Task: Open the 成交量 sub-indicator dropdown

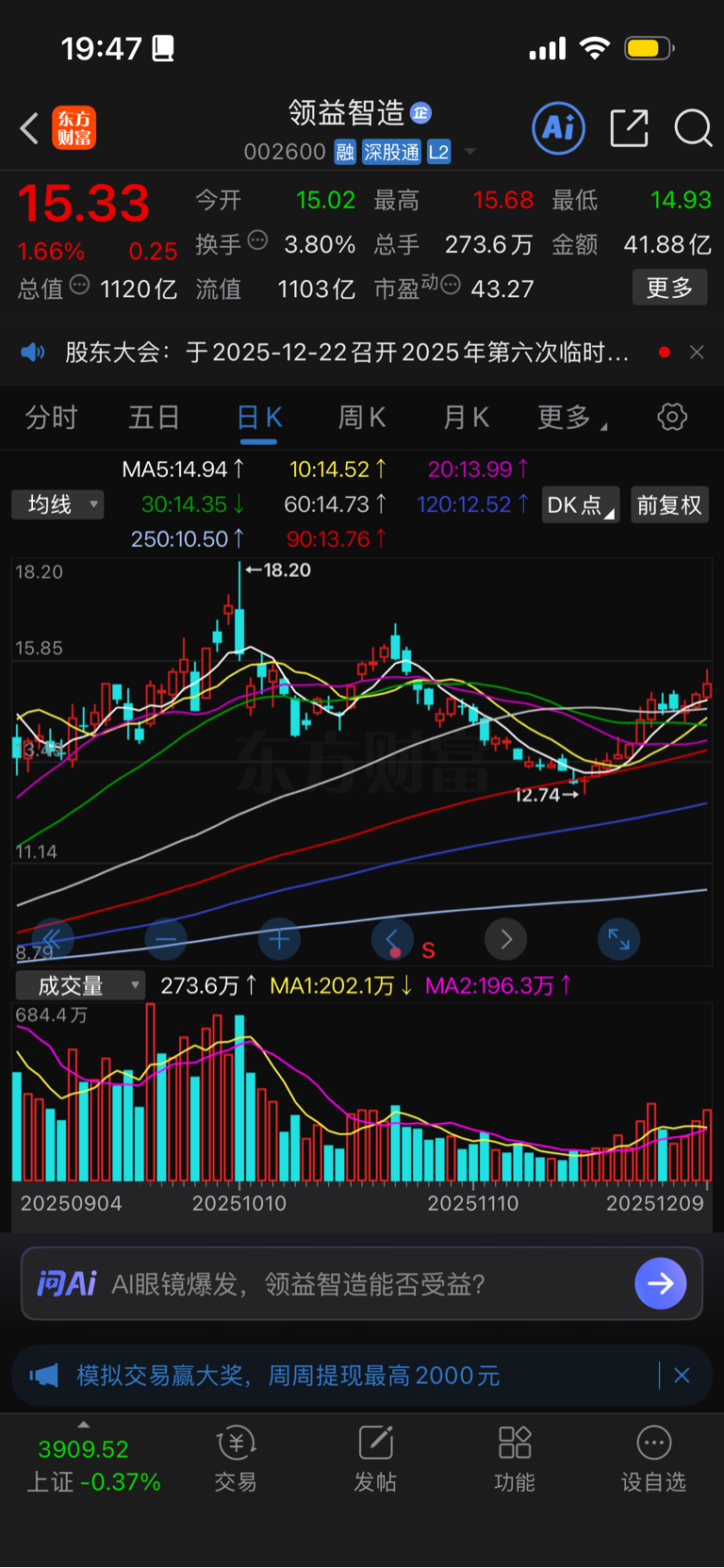Action: click(80, 986)
